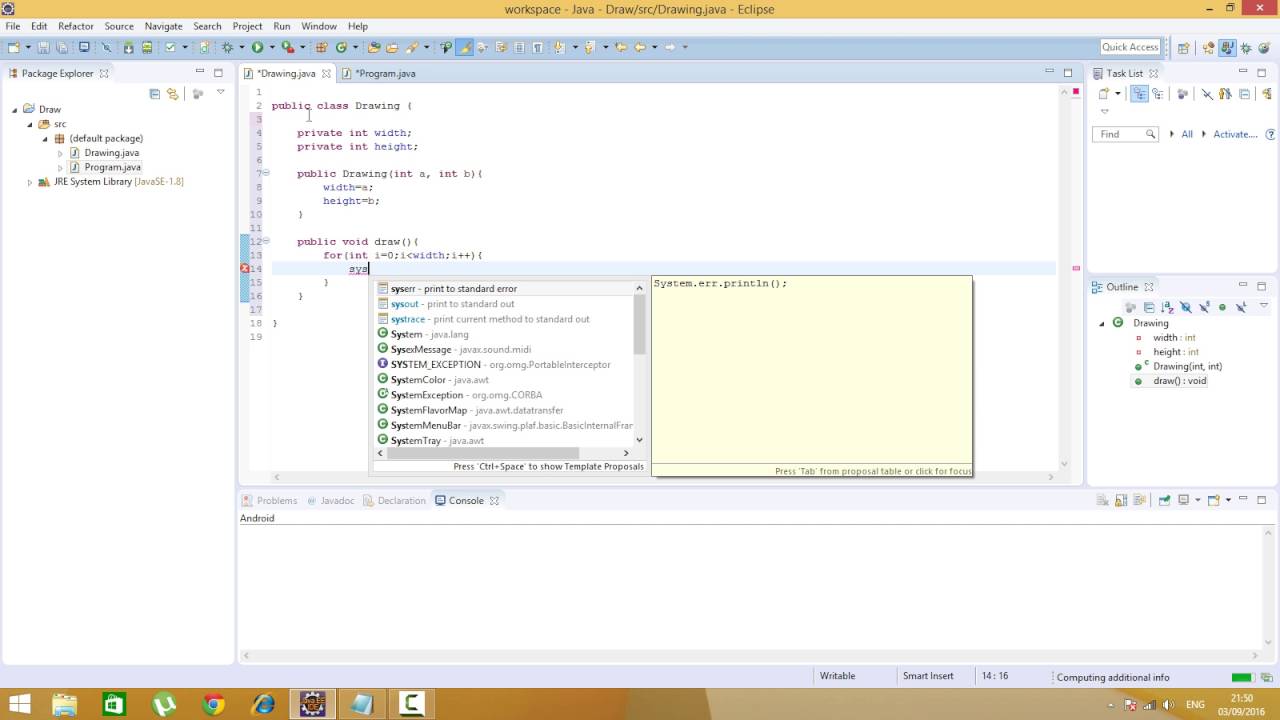Image resolution: width=1280 pixels, height=720 pixels.
Task: Click the Open Perspective icon
Action: click(x=1184, y=47)
